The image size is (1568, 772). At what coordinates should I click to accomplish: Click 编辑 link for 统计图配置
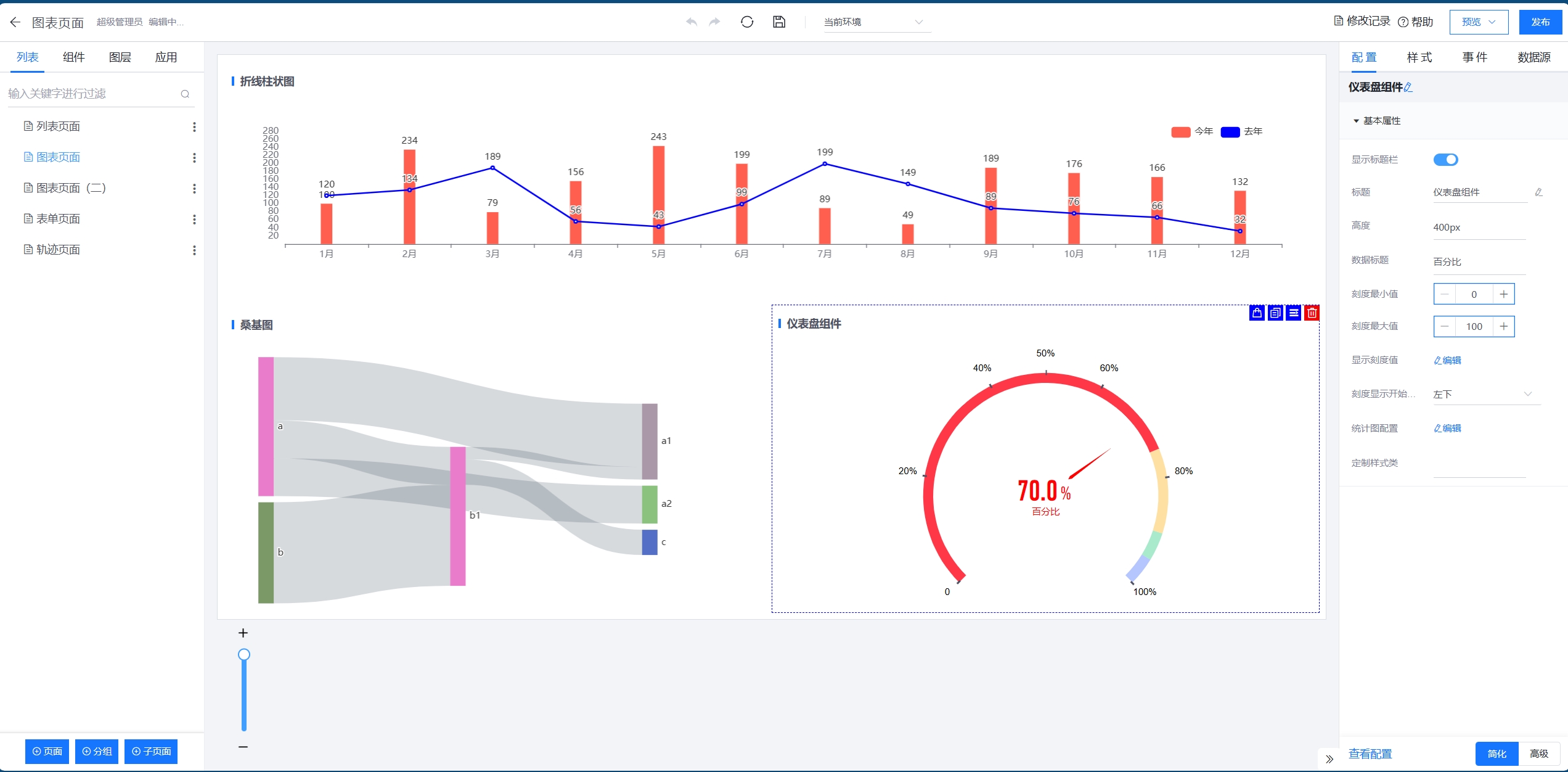pyautogui.click(x=1447, y=428)
